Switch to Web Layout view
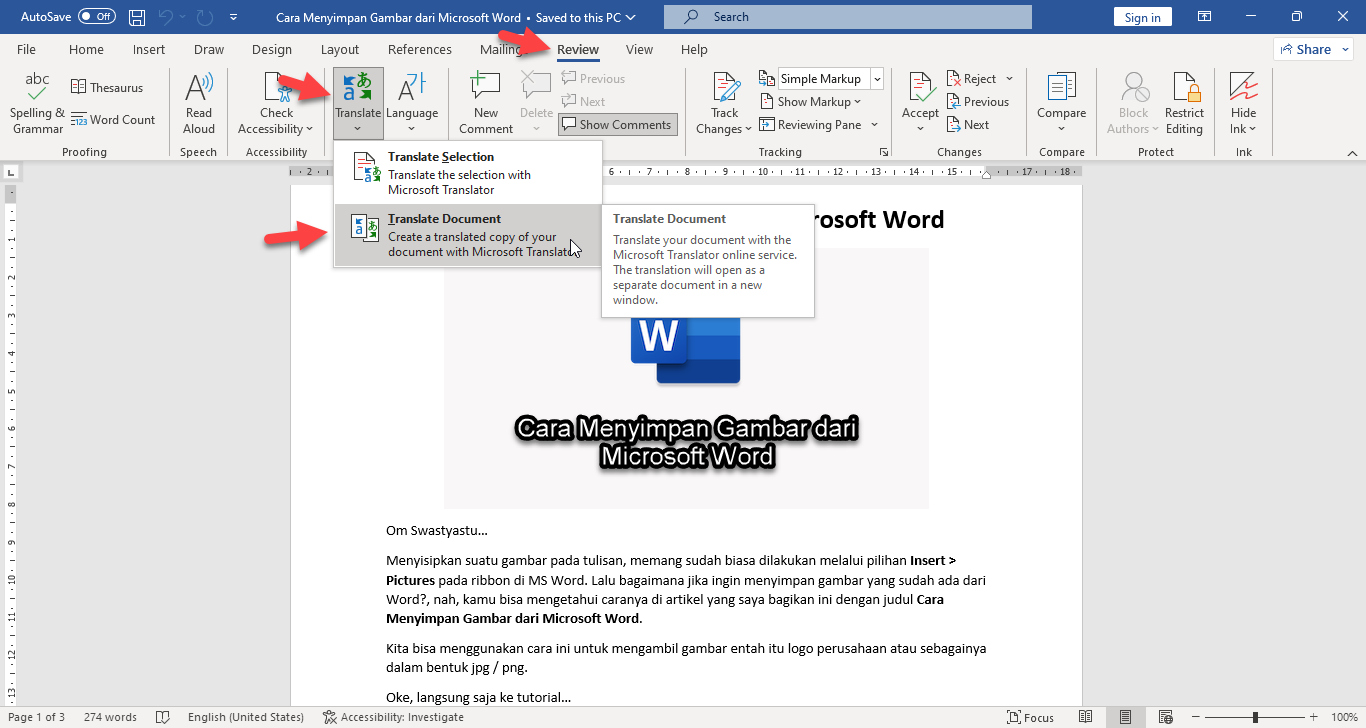Image resolution: width=1366 pixels, height=728 pixels. pyautogui.click(x=1164, y=717)
